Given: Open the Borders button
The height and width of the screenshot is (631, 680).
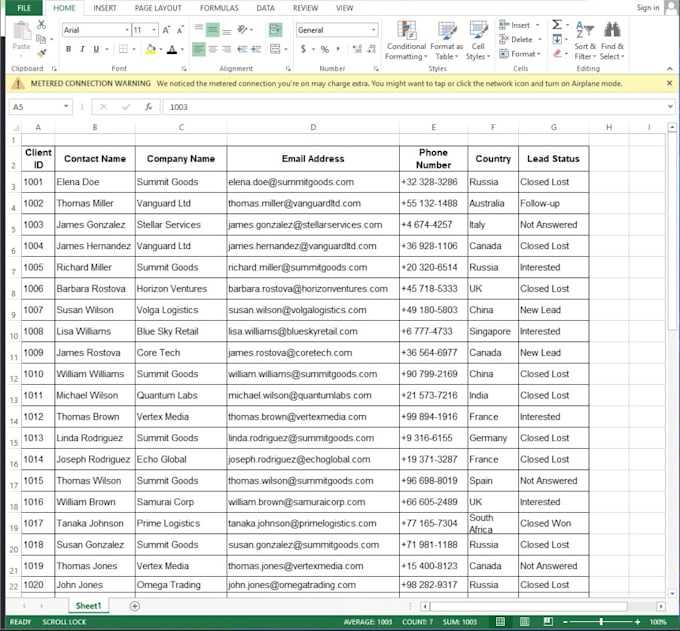Looking at the screenshot, I should click(x=123, y=49).
